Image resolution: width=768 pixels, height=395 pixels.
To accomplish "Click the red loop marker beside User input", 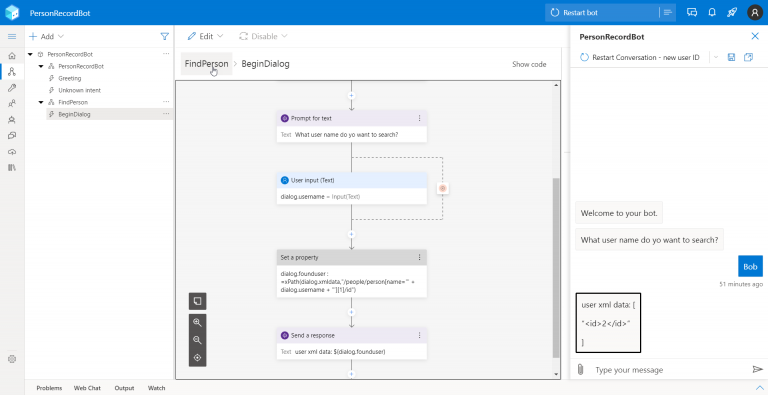I will click(x=443, y=188).
